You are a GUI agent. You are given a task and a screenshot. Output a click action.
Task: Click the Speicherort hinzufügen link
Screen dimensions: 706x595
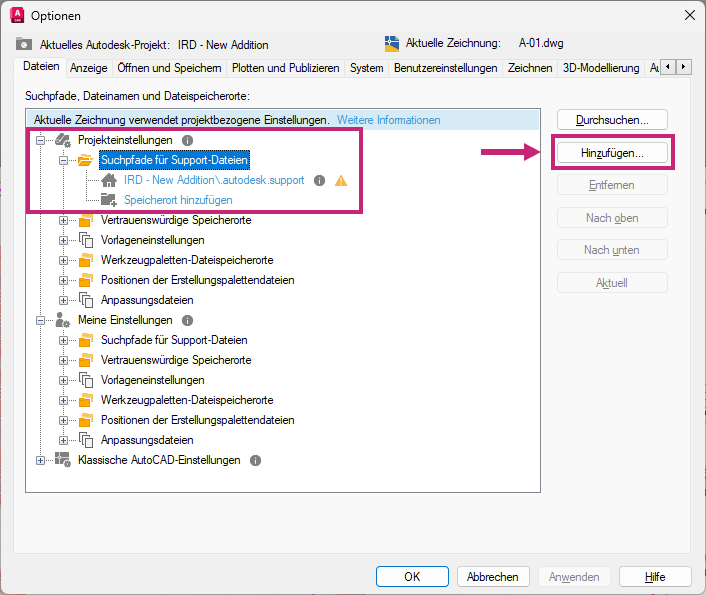178,200
